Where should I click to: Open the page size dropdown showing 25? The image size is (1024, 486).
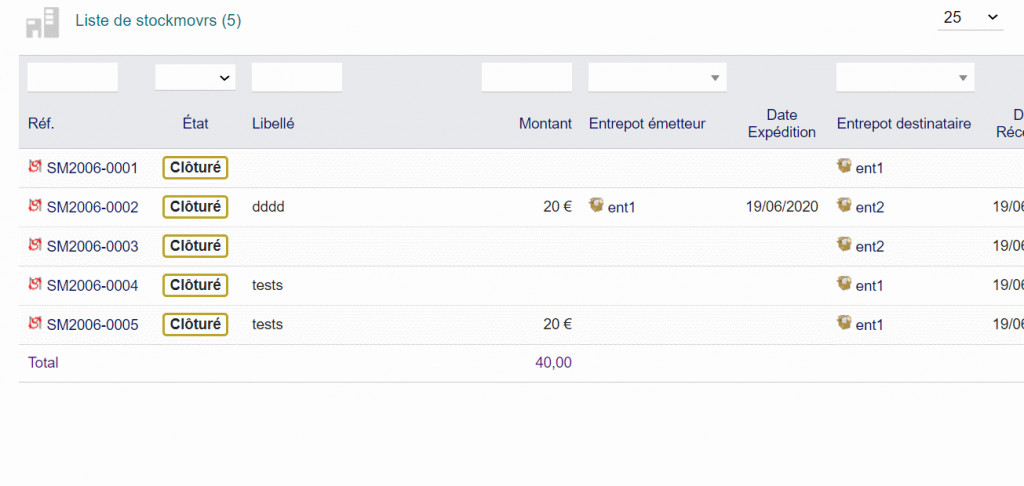[x=970, y=17]
